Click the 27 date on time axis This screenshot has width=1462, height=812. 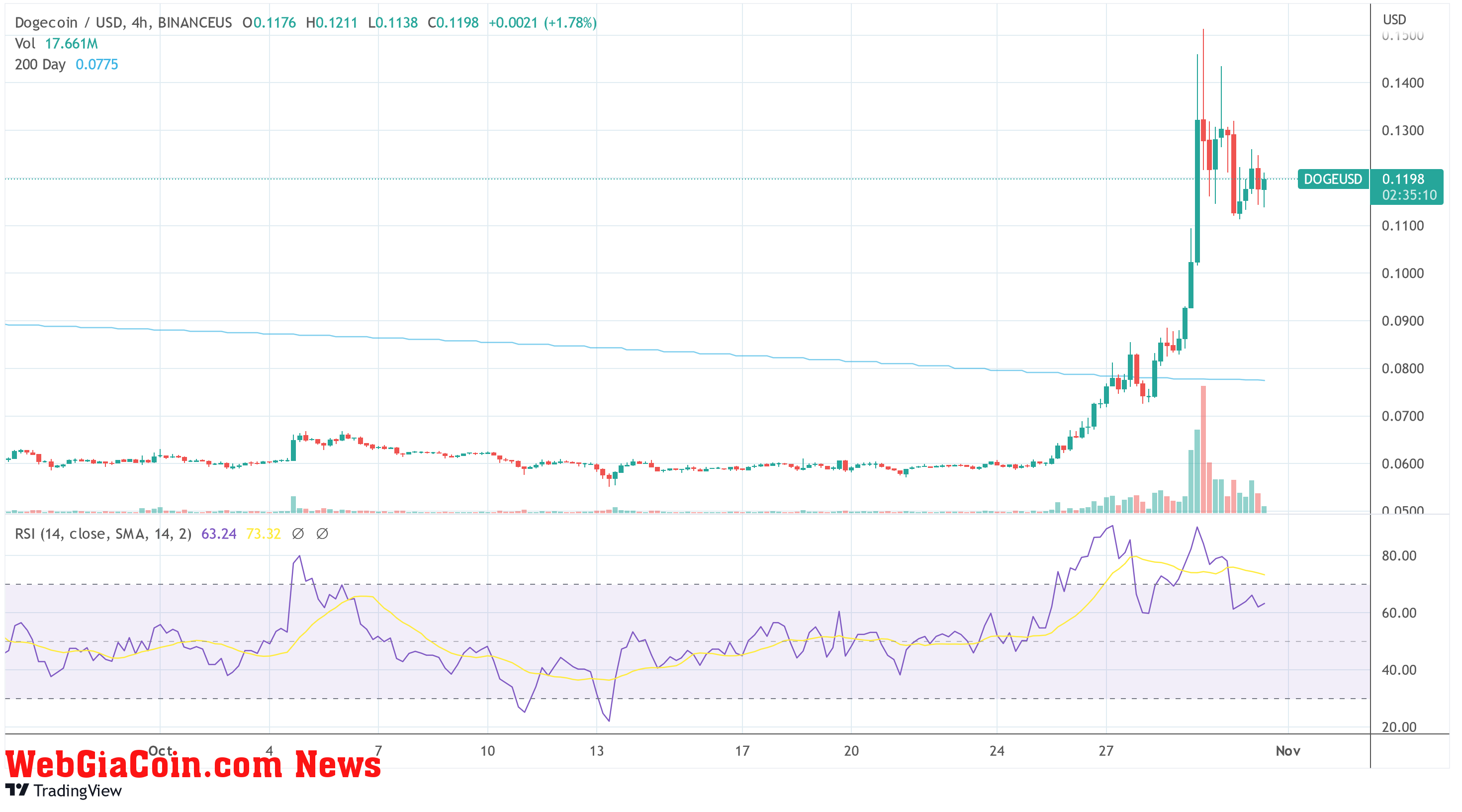point(1105,751)
